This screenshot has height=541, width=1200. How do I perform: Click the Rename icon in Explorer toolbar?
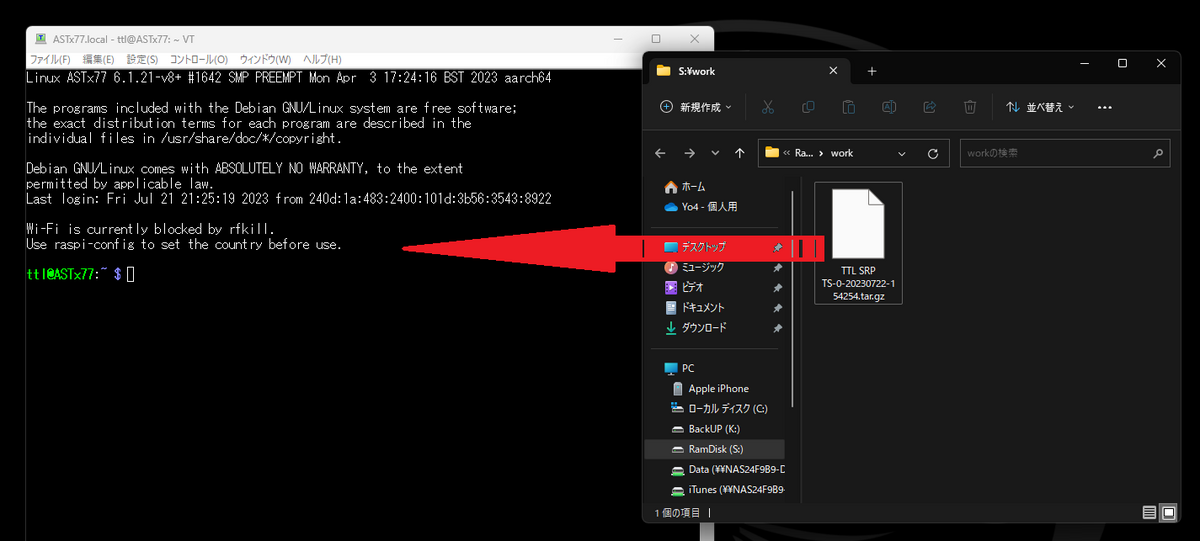tap(888, 107)
